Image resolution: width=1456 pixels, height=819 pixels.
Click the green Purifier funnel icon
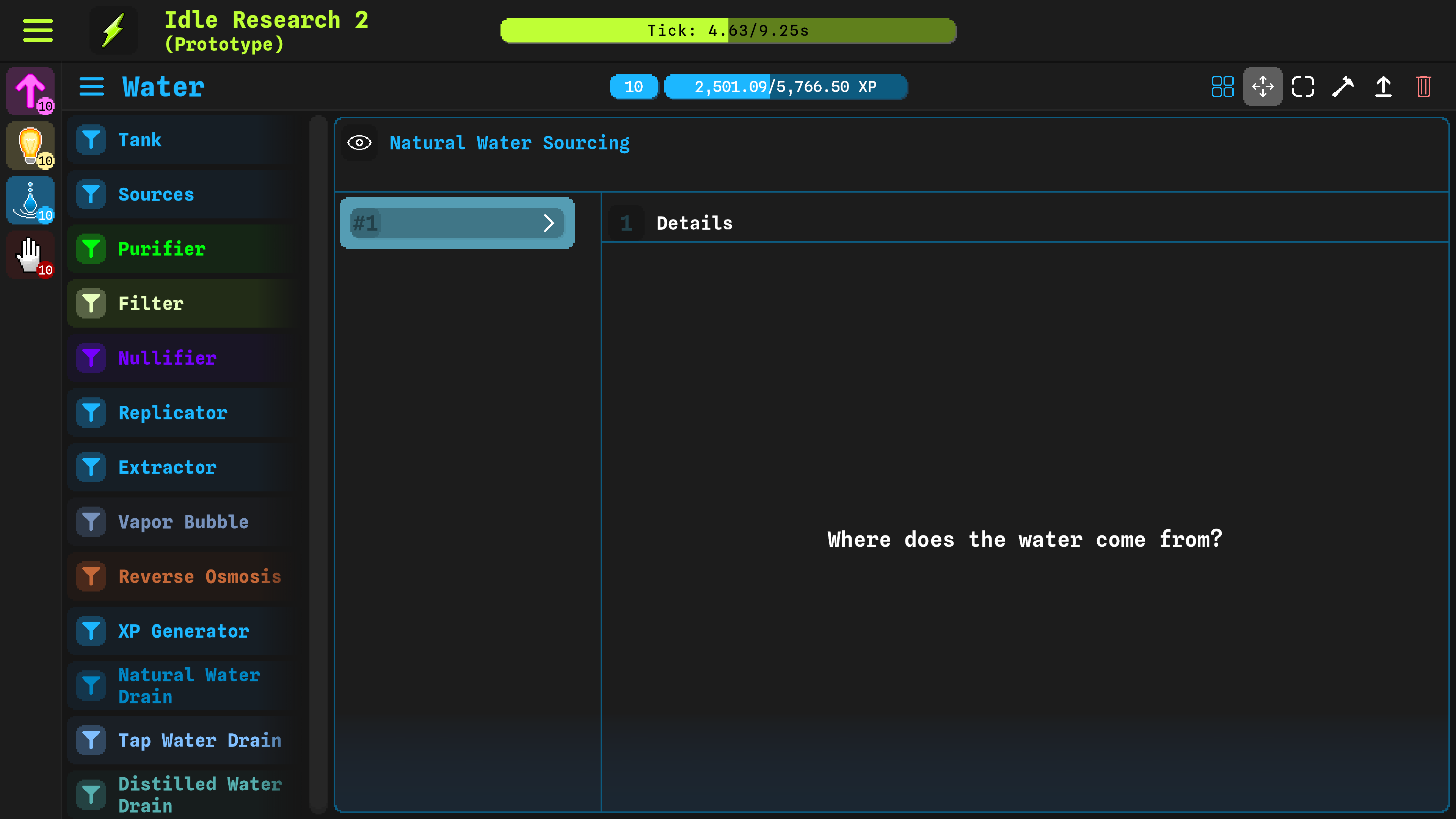91,249
